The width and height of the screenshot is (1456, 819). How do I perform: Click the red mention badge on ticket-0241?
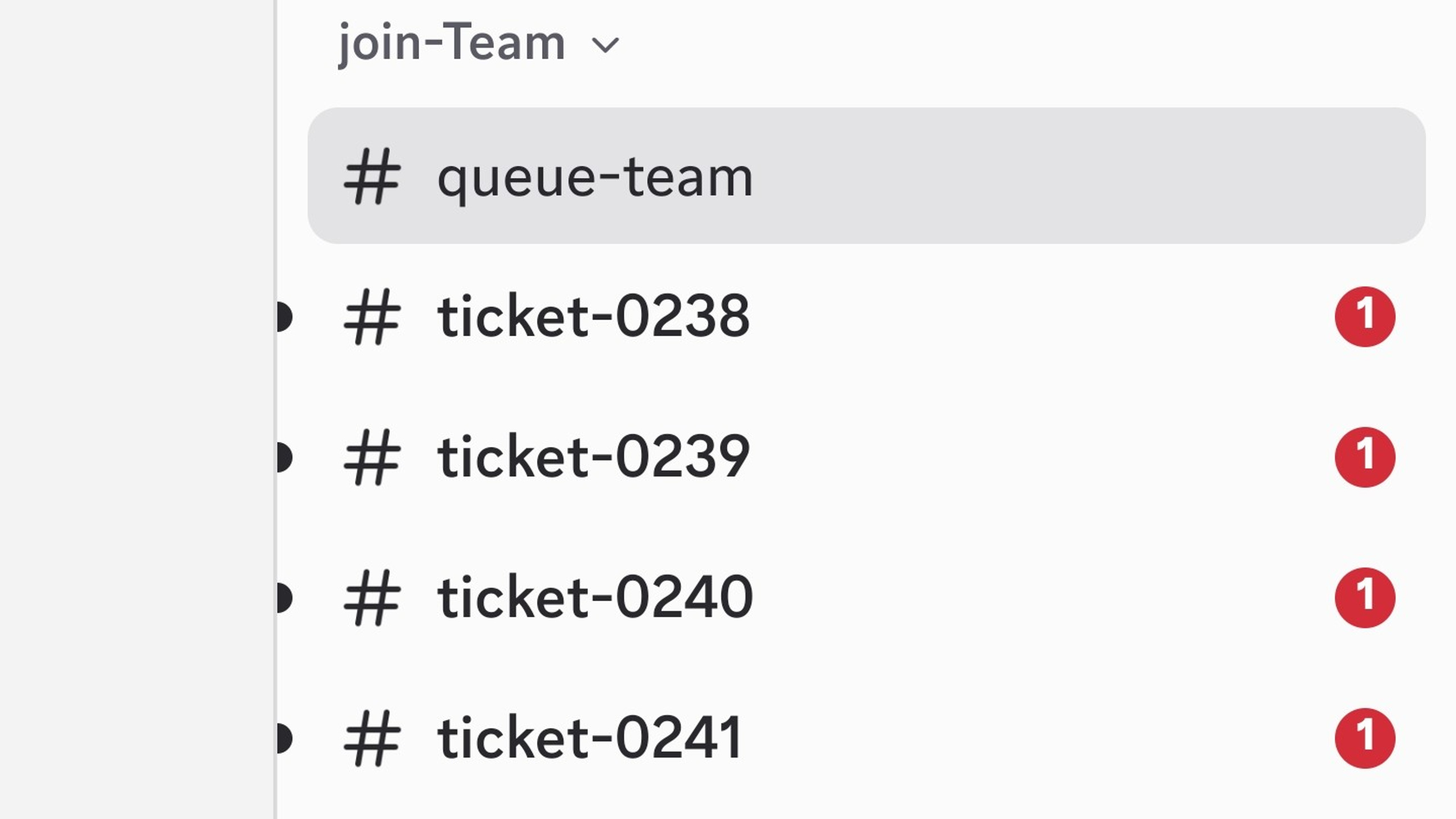1365,738
